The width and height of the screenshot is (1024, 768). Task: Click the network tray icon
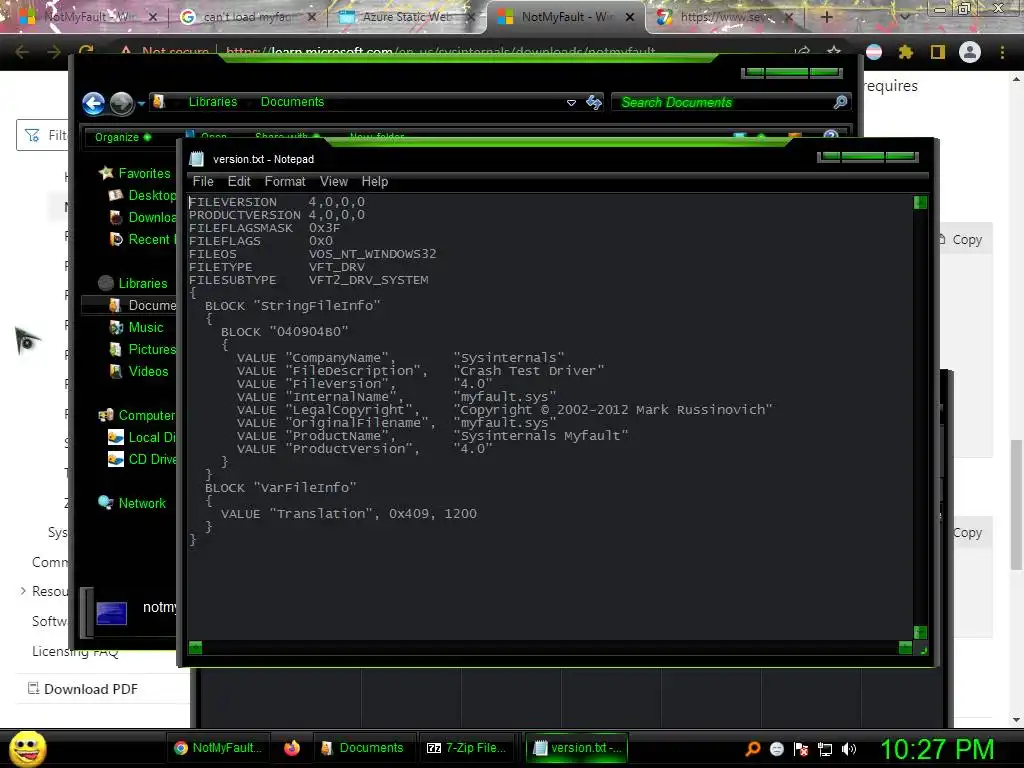[x=825, y=749]
